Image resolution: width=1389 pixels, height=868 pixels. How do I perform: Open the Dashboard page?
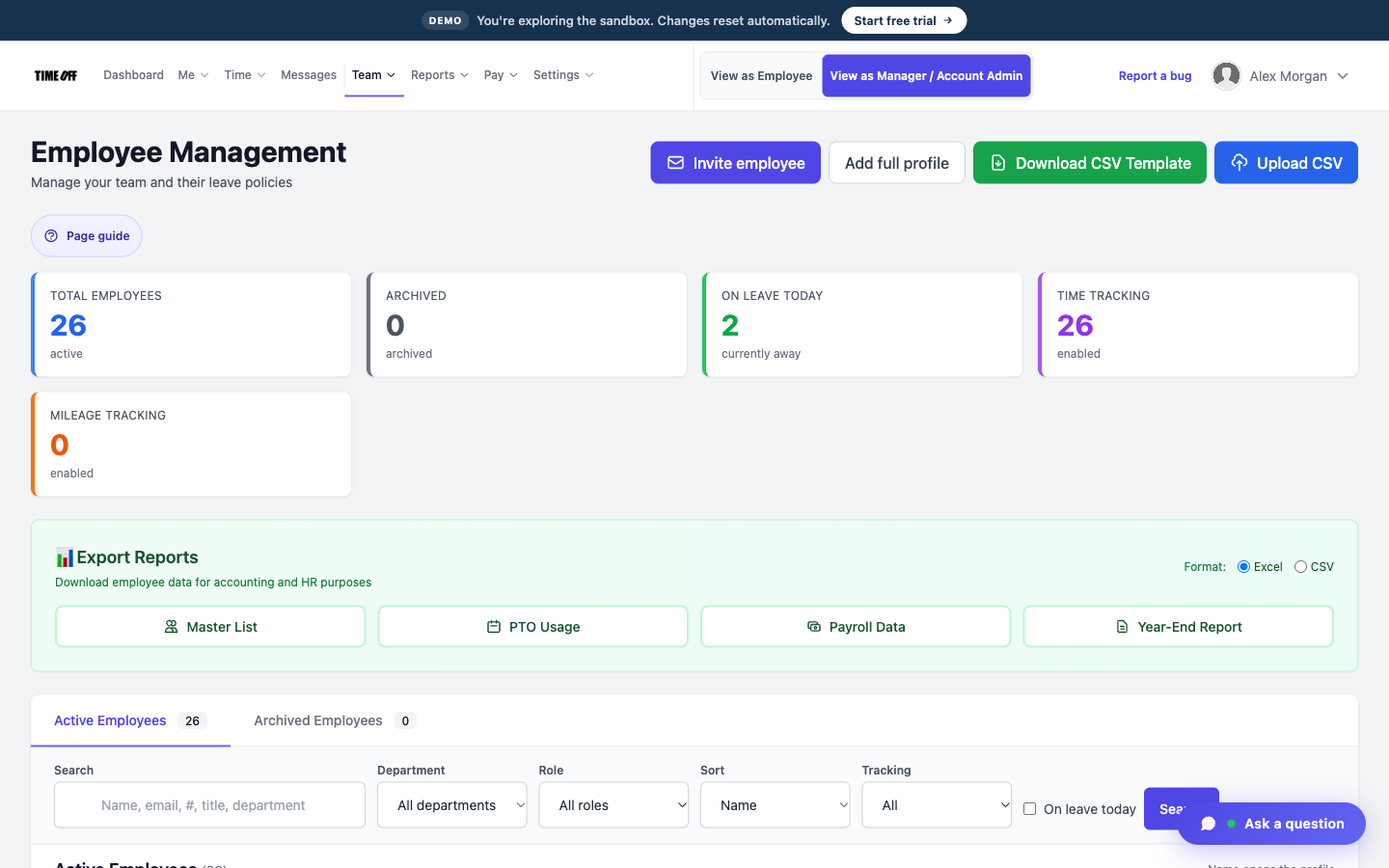click(x=133, y=75)
